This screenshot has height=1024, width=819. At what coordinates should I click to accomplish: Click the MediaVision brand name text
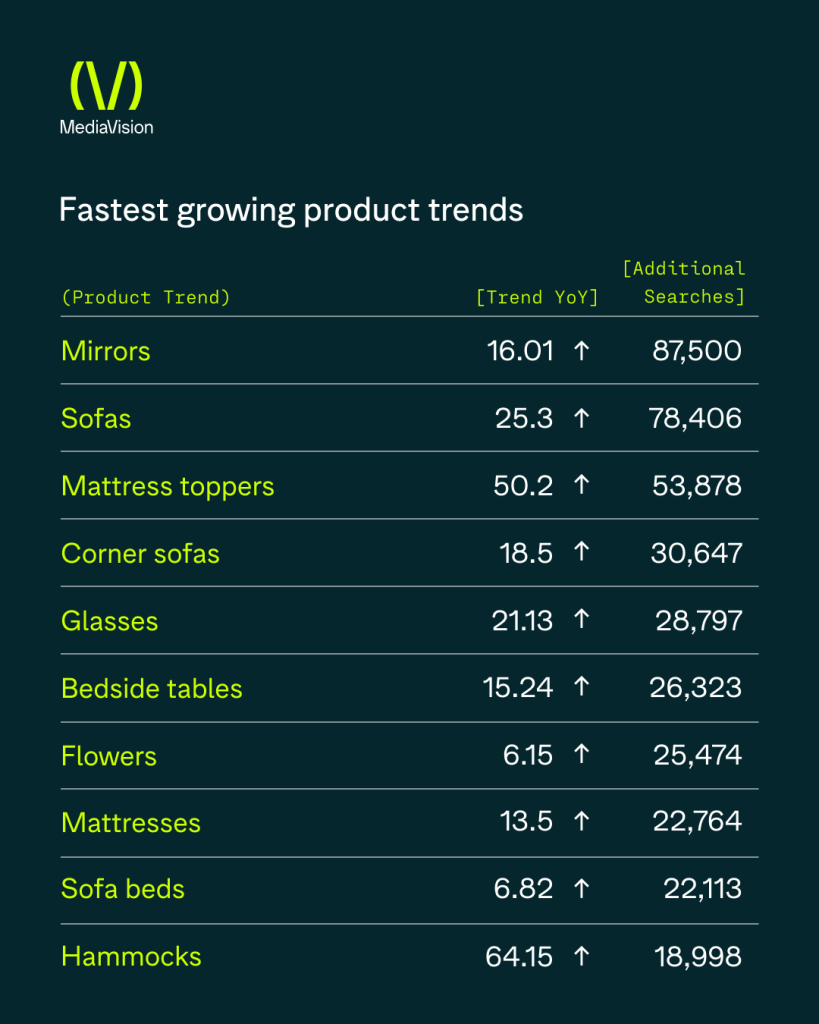[106, 127]
